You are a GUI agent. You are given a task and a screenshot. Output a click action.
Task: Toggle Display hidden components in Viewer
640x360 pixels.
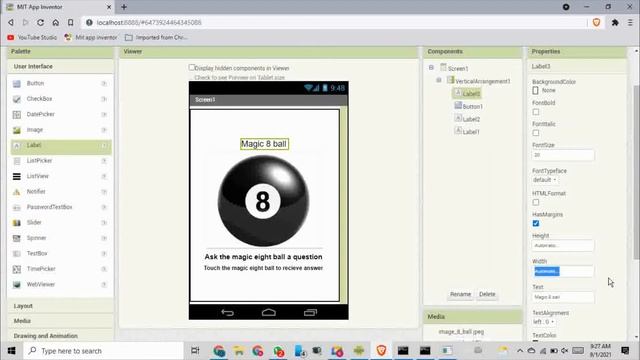click(191, 67)
